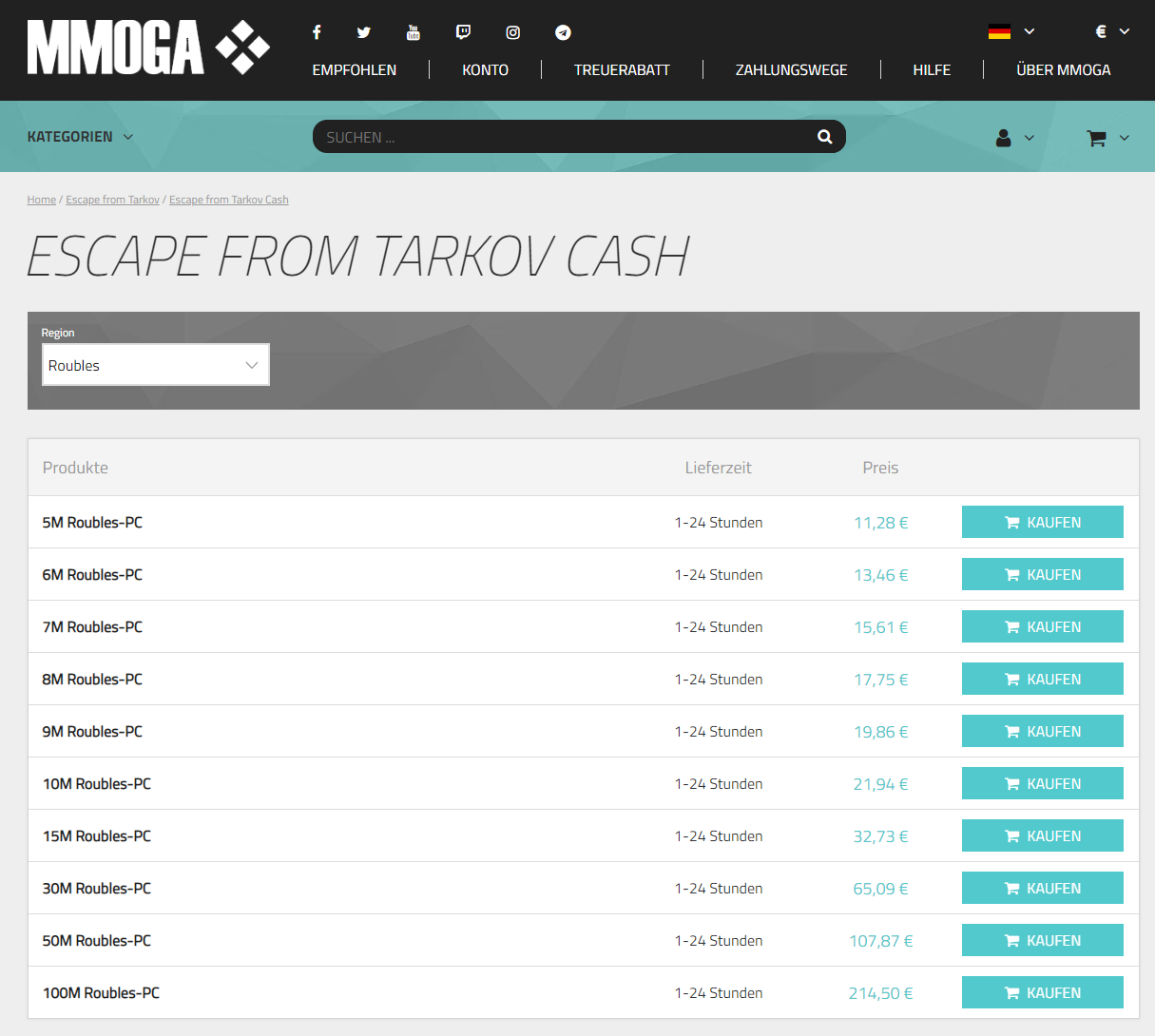
Task: Click the Escape From Tarkov Cash heading
Action: (358, 257)
